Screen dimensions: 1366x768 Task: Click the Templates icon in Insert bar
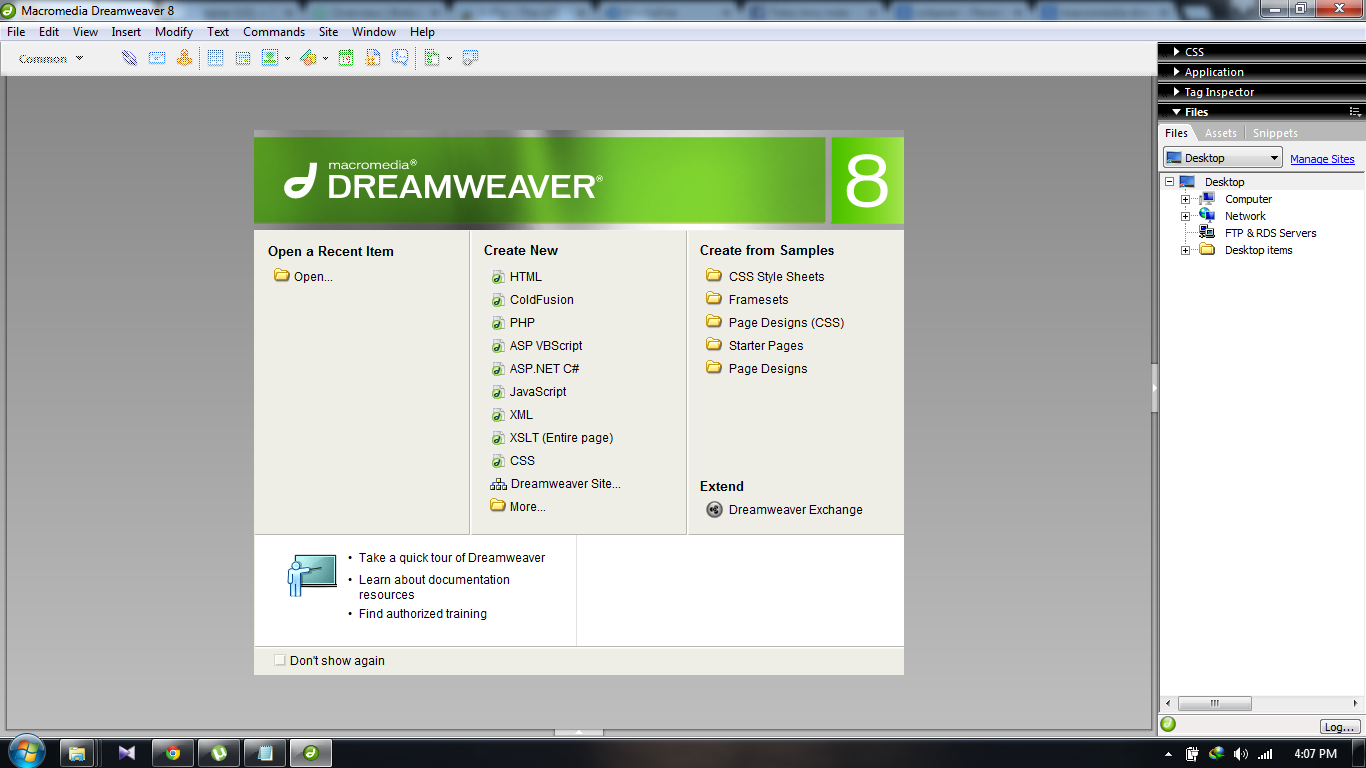click(x=432, y=58)
